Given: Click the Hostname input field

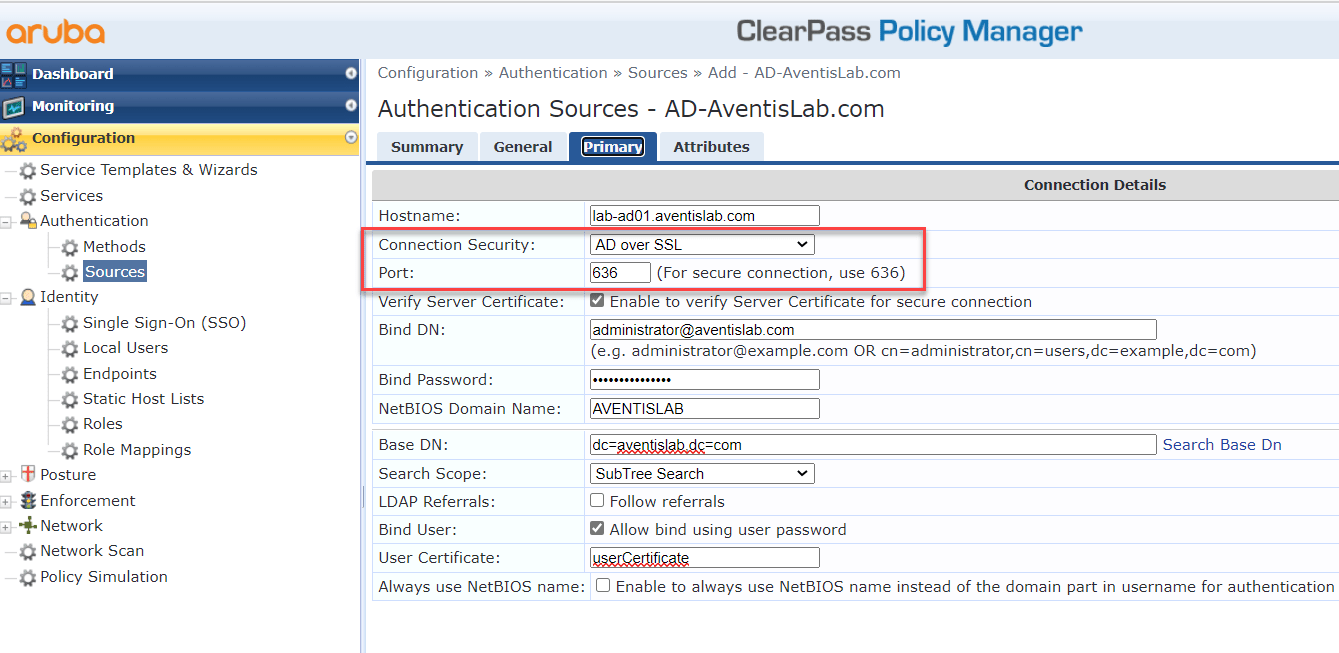Looking at the screenshot, I should (x=705, y=215).
